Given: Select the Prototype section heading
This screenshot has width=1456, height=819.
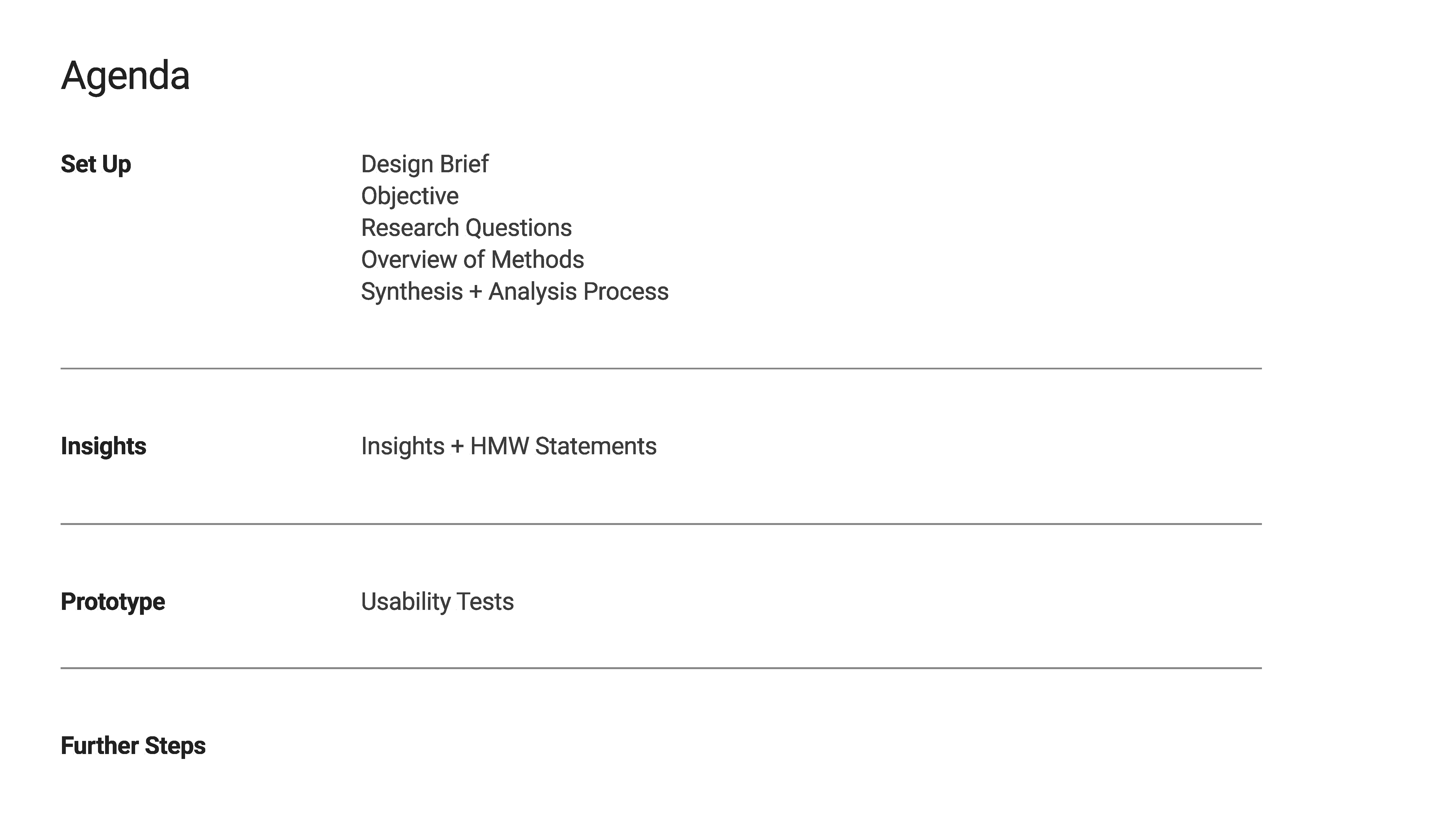Looking at the screenshot, I should [x=112, y=601].
